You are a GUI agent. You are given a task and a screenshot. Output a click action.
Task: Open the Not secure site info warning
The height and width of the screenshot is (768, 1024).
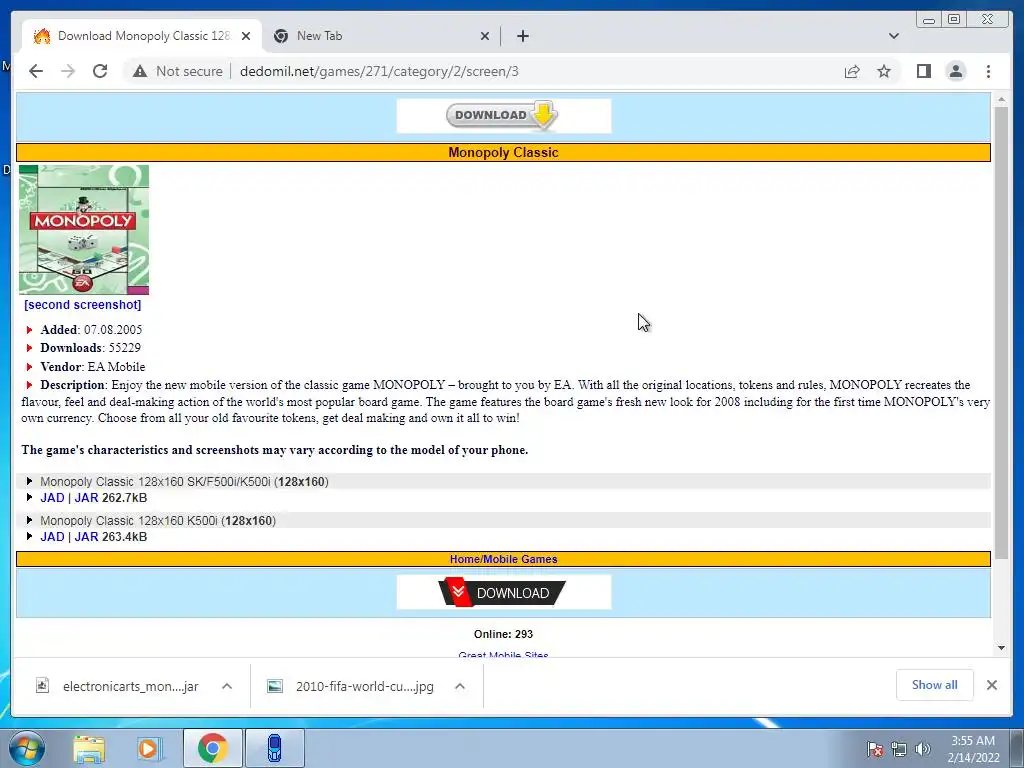[178, 71]
